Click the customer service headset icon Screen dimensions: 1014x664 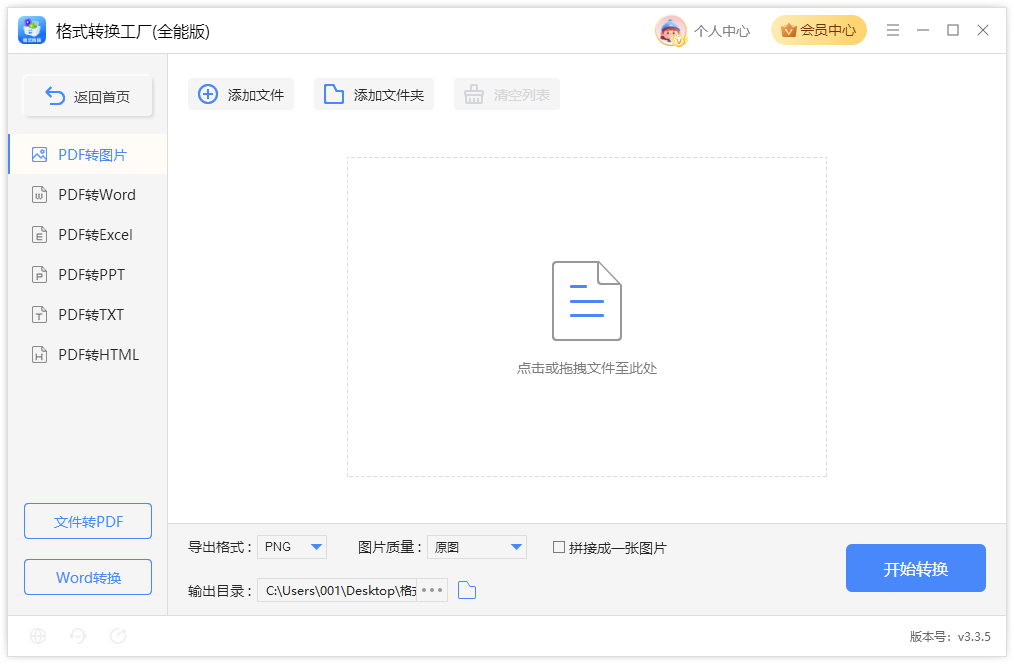pyautogui.click(x=78, y=636)
